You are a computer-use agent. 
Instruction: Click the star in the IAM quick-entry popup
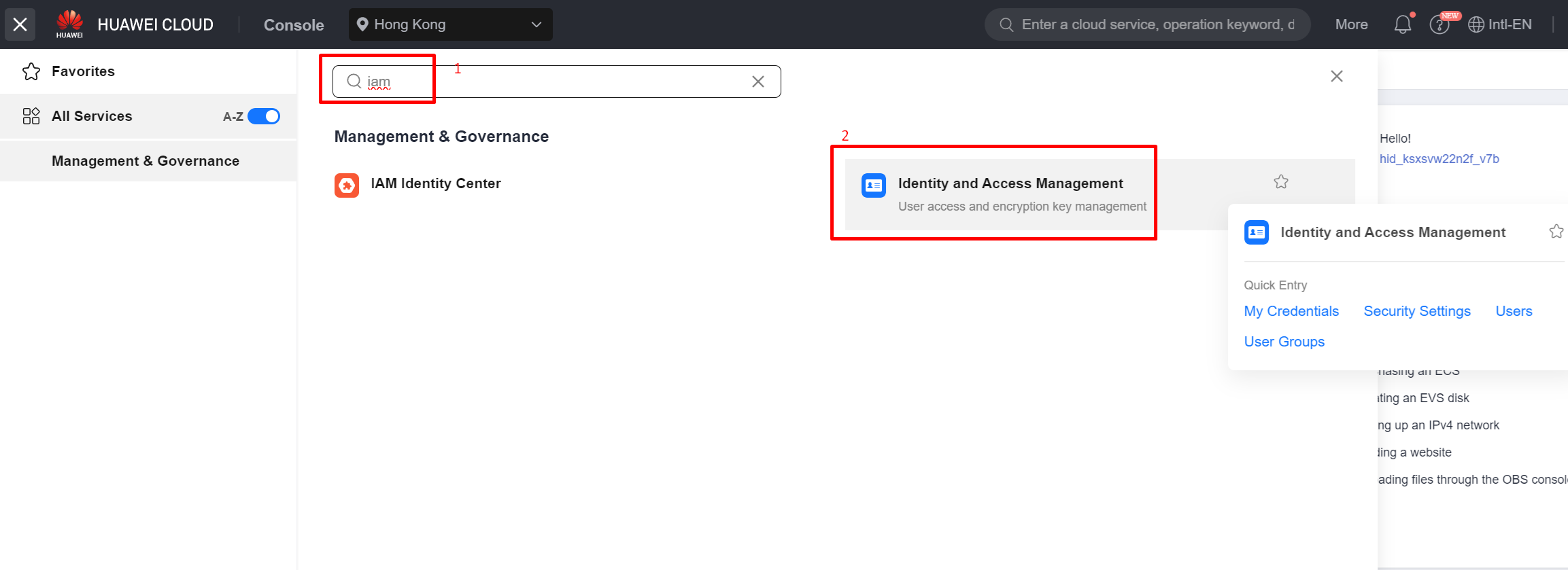click(1556, 232)
